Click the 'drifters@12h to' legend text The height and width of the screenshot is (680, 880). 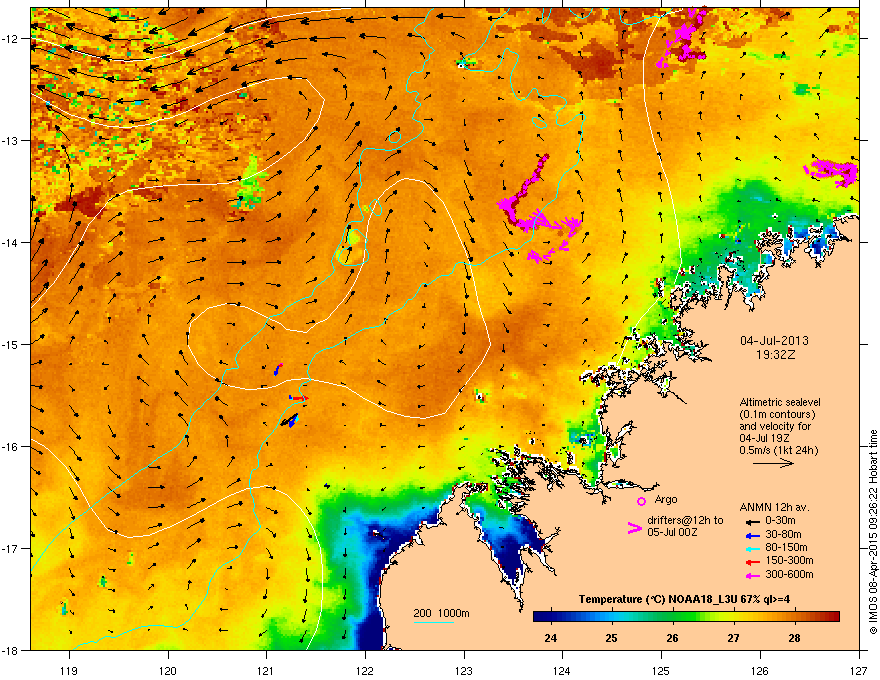(x=685, y=520)
